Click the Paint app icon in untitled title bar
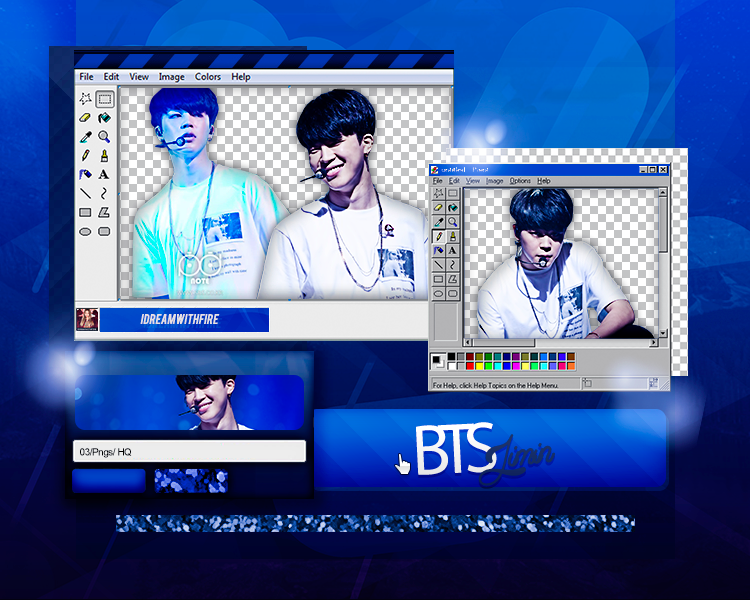 [435, 170]
